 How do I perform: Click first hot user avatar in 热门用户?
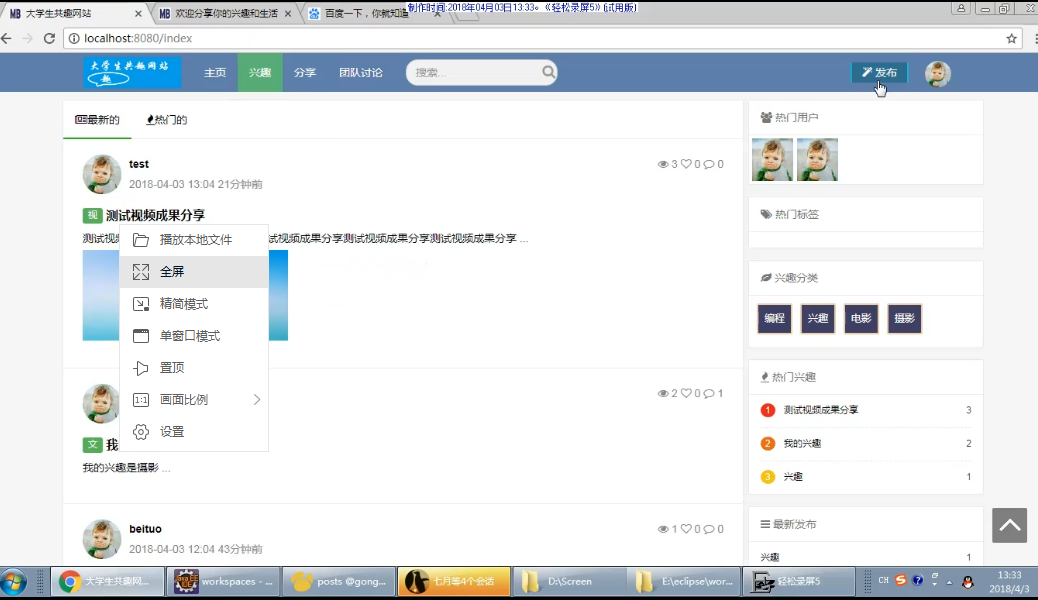[x=773, y=160]
